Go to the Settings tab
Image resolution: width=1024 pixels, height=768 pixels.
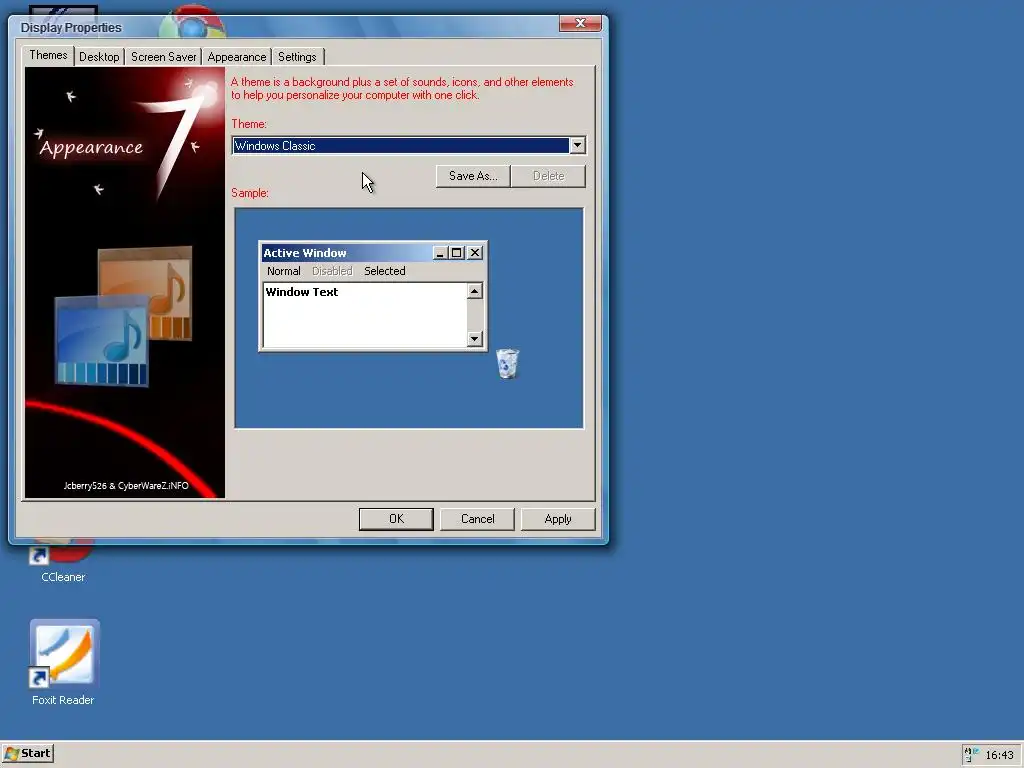[x=297, y=57]
